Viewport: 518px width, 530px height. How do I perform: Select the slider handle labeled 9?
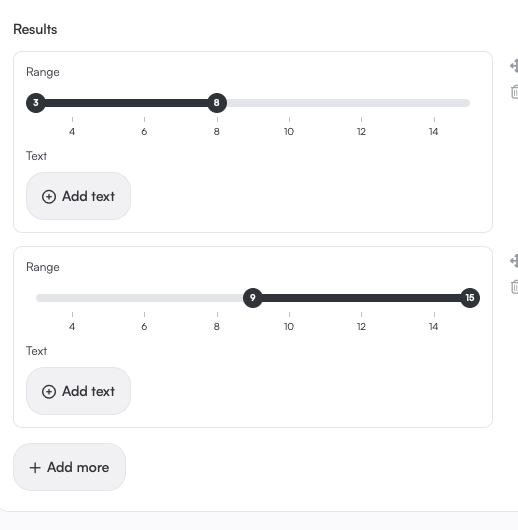click(253, 298)
